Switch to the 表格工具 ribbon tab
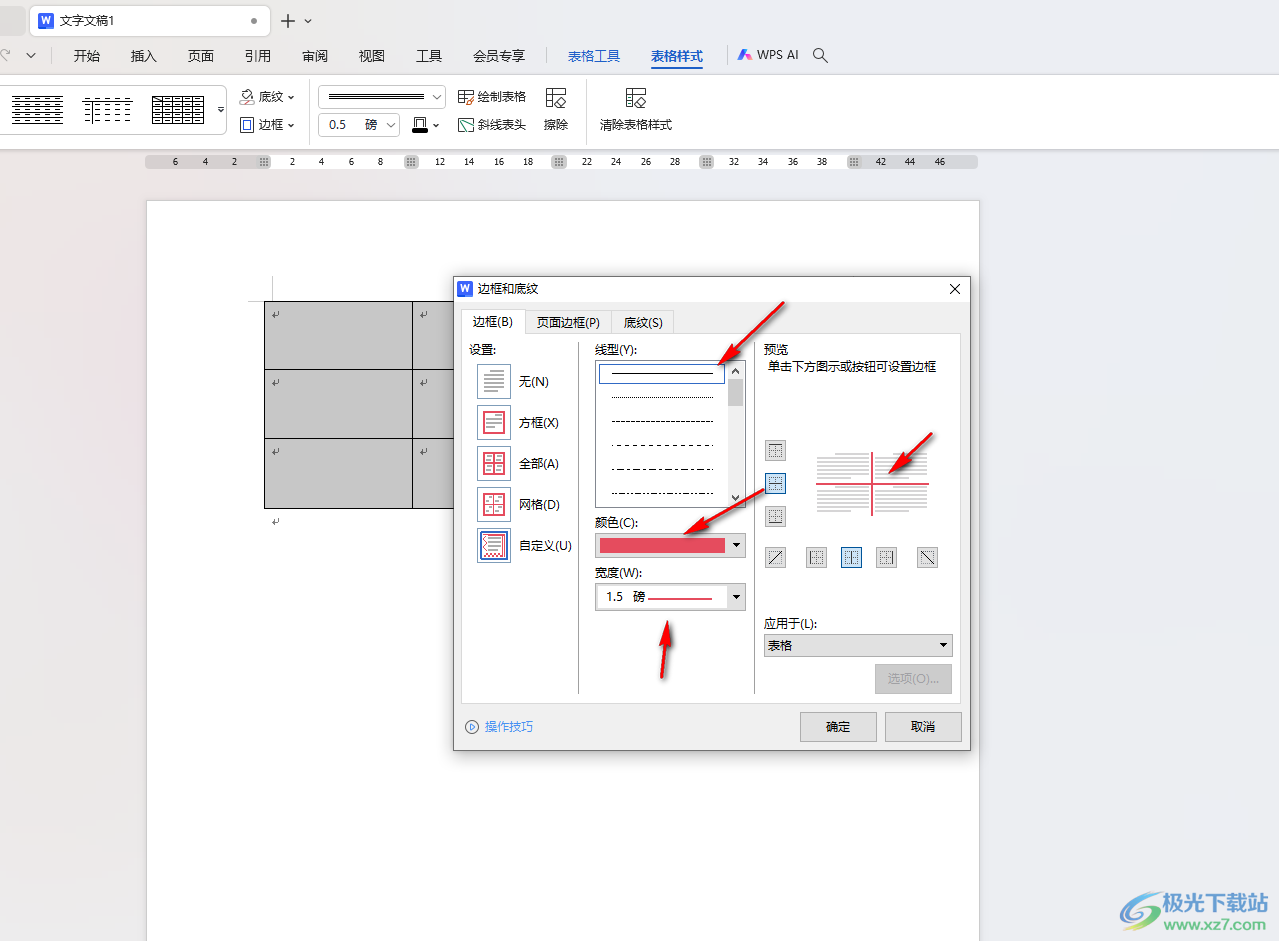This screenshot has height=941, width=1279. tap(594, 56)
